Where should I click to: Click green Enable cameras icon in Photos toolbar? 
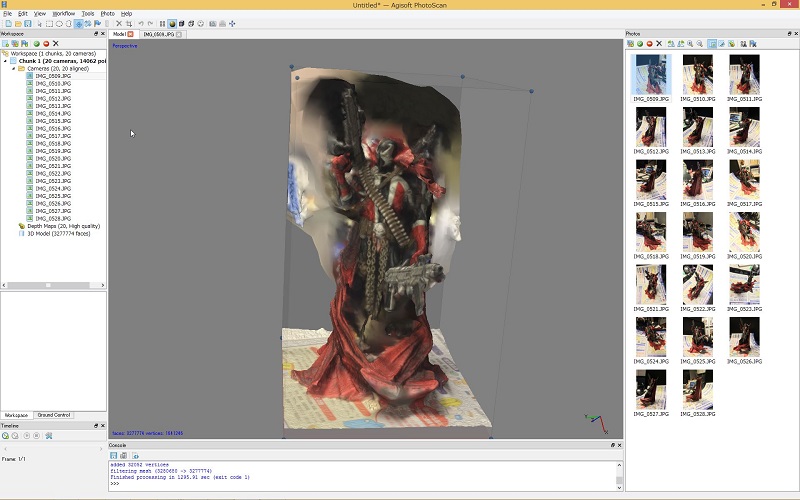click(x=640, y=44)
